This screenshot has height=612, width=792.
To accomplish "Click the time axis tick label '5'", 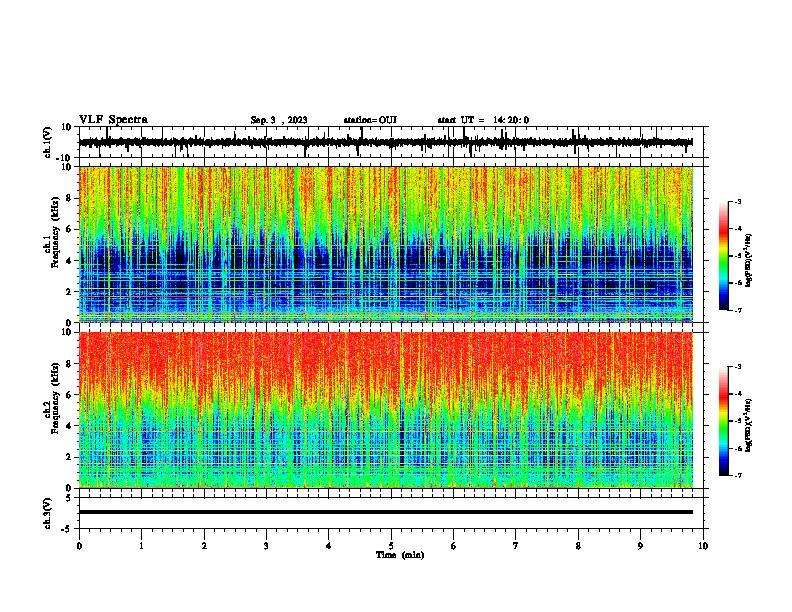I will point(391,546).
